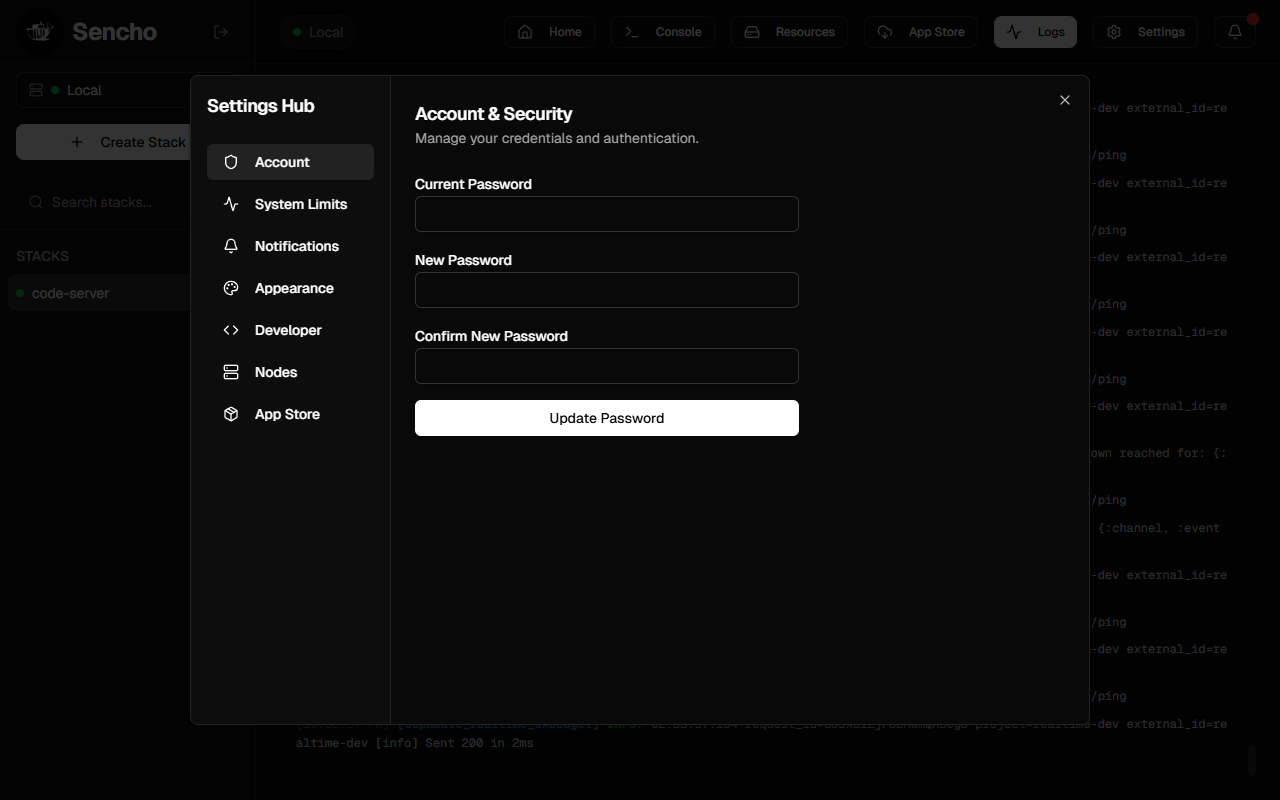The image size is (1280, 800).
Task: Click the logs scrollbar thumb at bottom right
Action: [x=1251, y=759]
